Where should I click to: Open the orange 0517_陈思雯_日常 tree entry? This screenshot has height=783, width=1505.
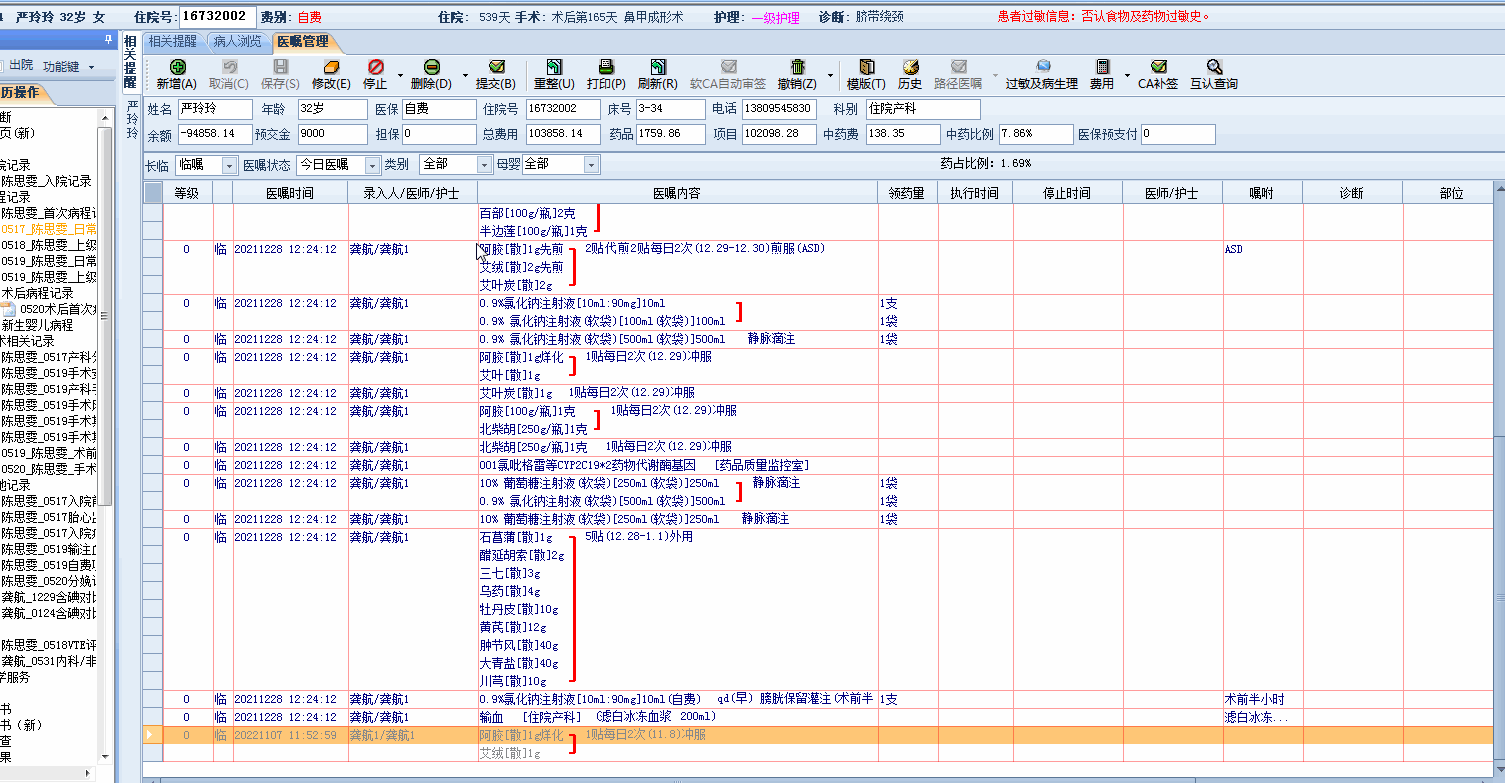48,229
